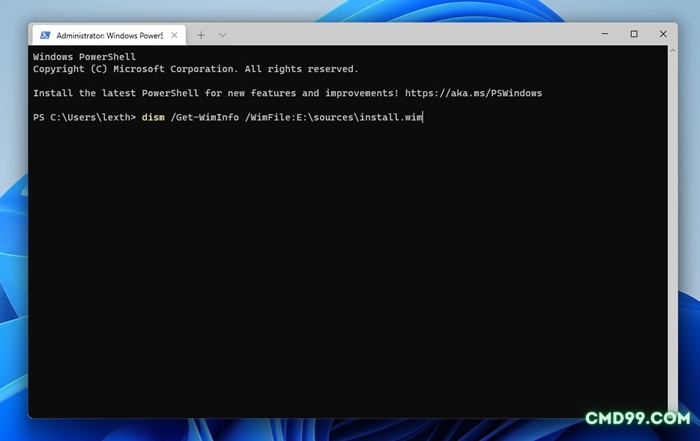Minimize the terminal window
The height and width of the screenshot is (441, 700).
605,34
